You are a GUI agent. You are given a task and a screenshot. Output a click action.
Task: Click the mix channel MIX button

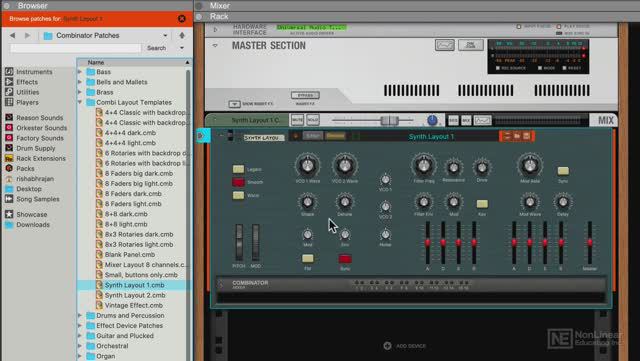pyautogui.click(x=466, y=120)
